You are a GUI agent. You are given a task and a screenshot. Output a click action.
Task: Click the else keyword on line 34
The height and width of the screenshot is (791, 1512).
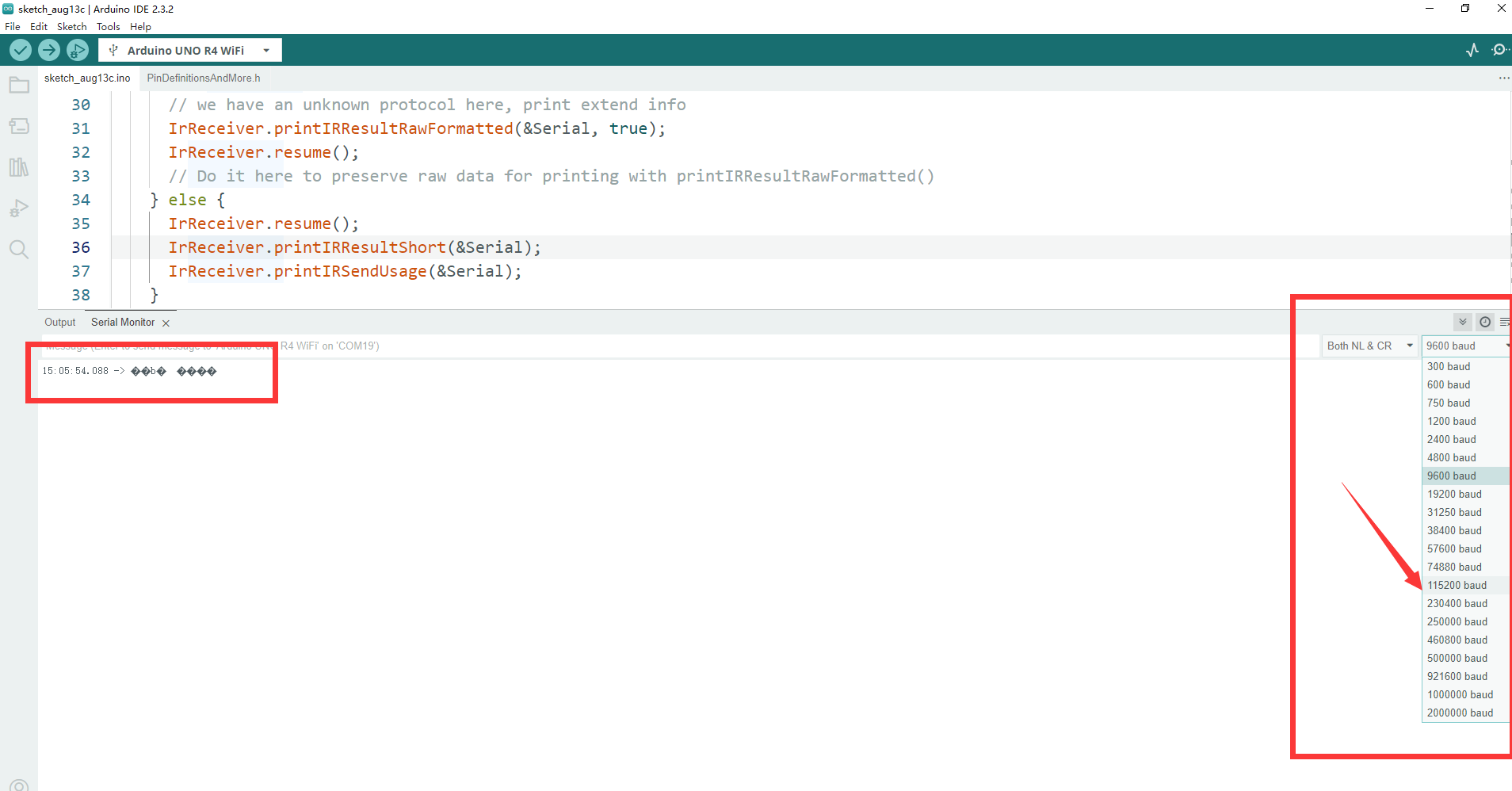[x=187, y=200]
